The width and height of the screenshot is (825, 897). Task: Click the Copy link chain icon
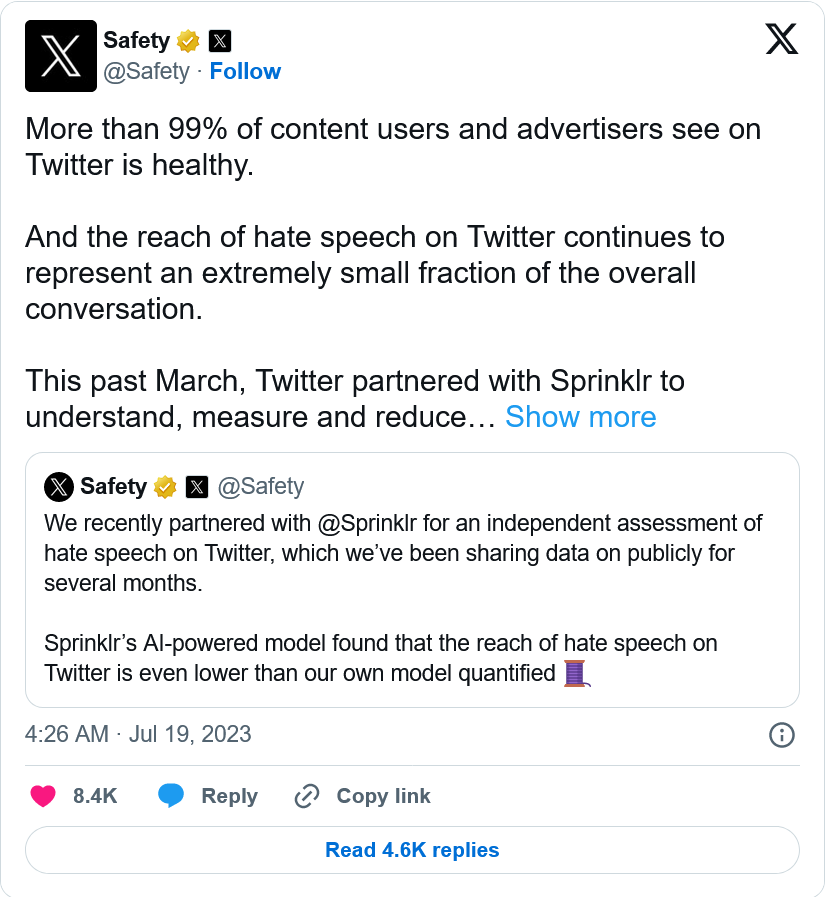306,796
